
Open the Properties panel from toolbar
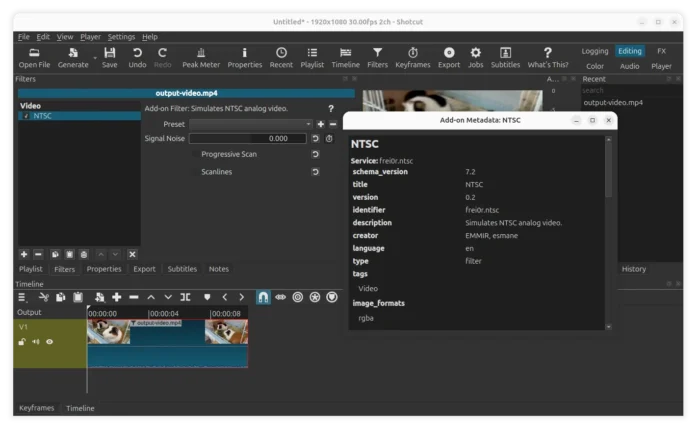[x=245, y=58]
